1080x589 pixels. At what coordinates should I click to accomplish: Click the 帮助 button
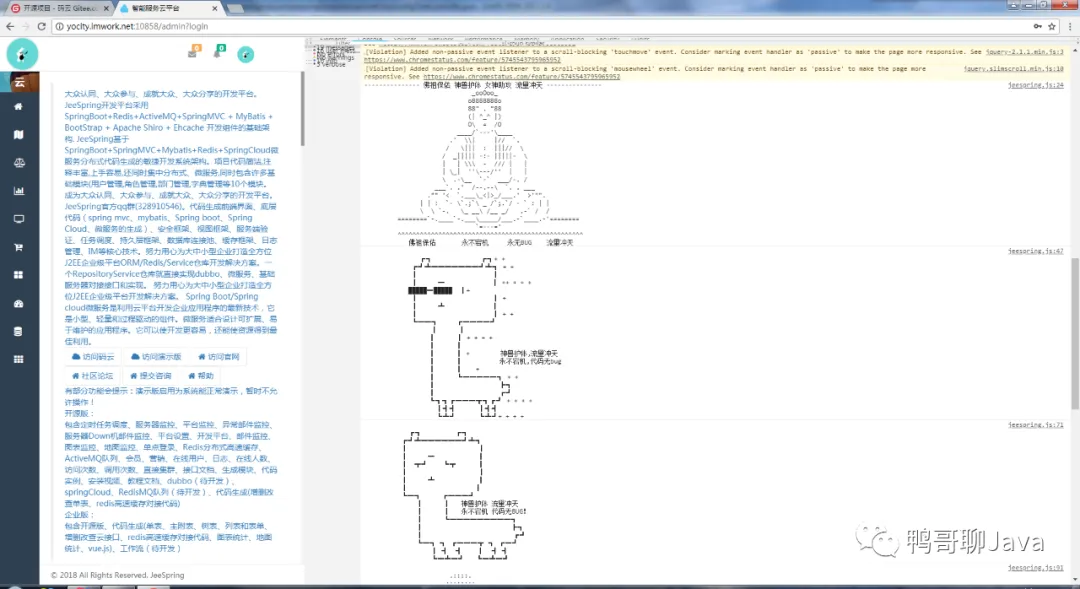(x=200, y=376)
